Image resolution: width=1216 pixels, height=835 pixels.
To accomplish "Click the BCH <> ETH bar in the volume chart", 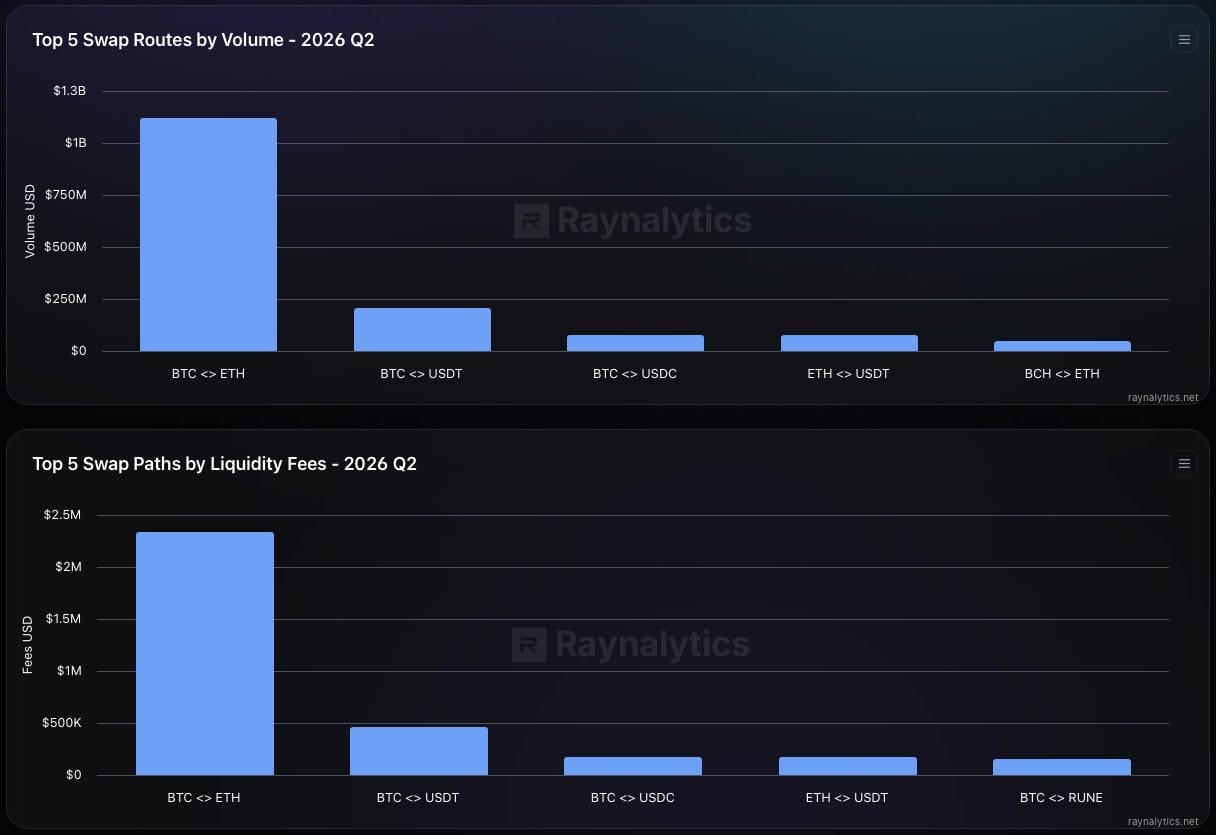I will pyautogui.click(x=1062, y=346).
